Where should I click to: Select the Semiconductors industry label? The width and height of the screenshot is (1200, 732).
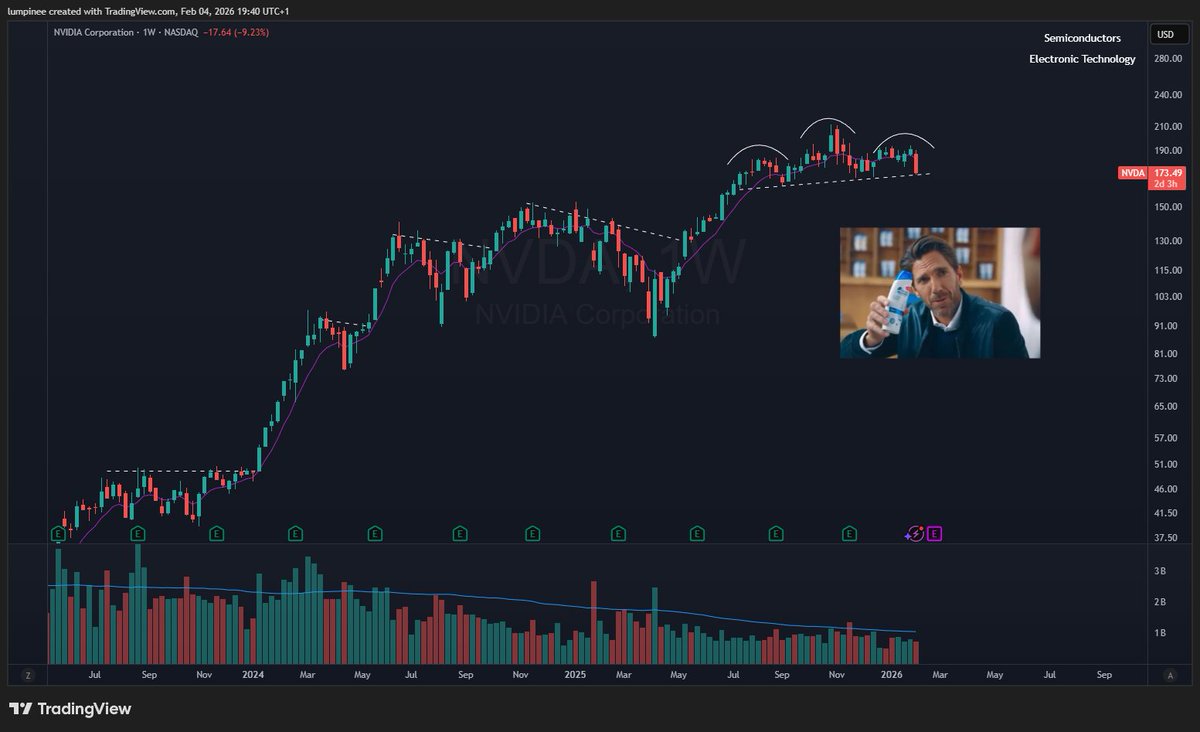point(1082,38)
